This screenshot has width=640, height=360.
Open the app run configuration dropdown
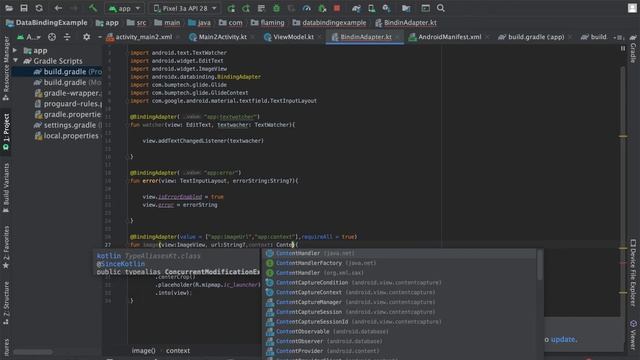pos(124,8)
